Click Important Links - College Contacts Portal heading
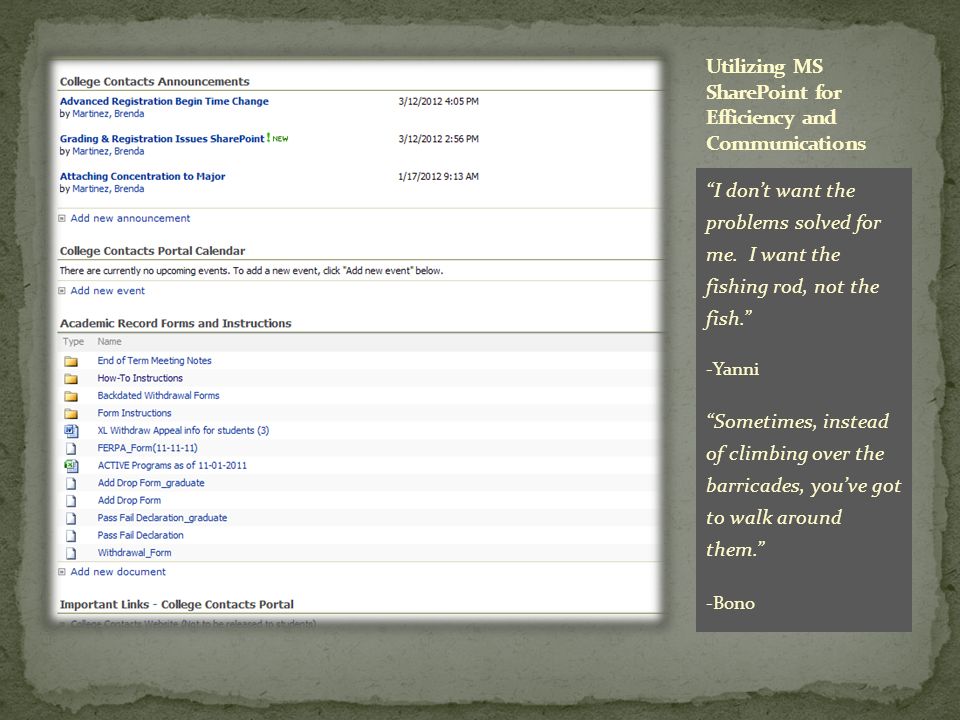This screenshot has width=960, height=720. coord(177,604)
